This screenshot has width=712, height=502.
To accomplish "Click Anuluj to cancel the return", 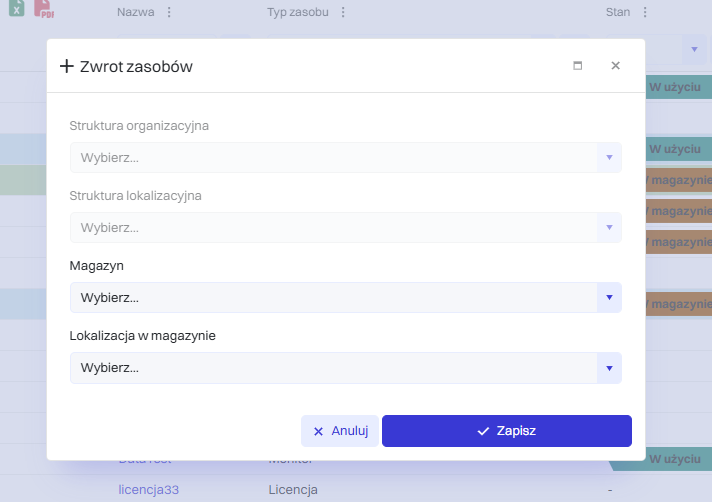I will 340,431.
